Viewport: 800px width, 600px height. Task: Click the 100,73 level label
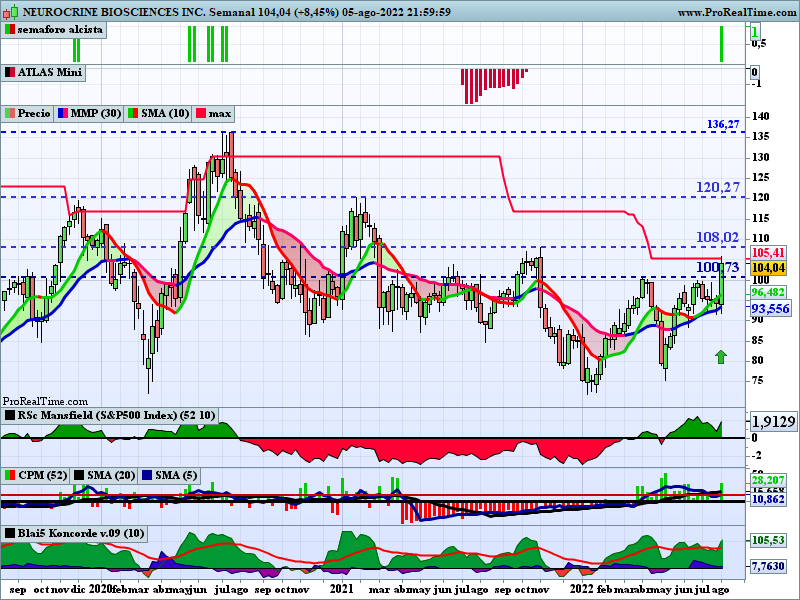point(718,267)
